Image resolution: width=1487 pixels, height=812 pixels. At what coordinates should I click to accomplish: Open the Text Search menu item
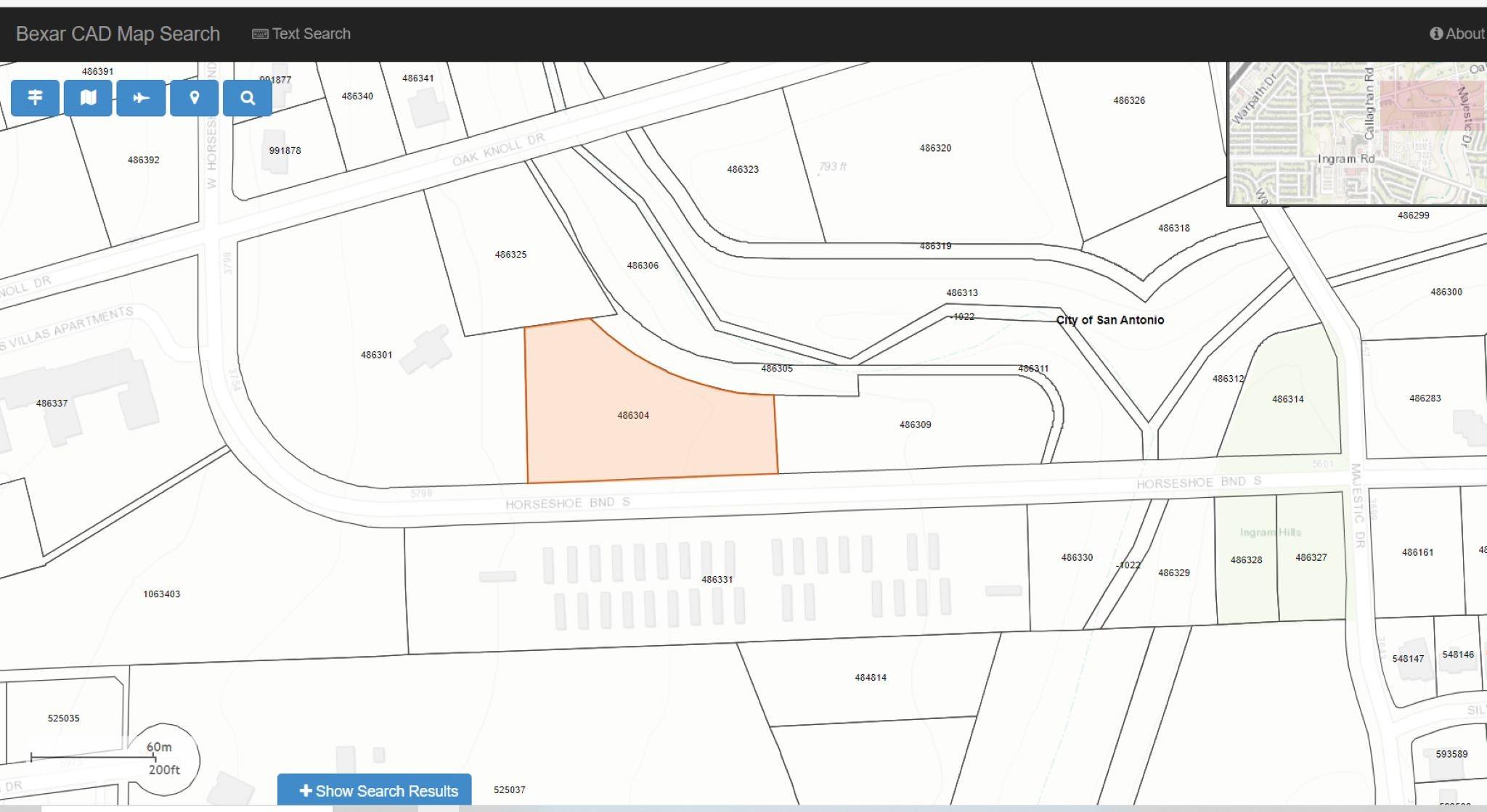click(311, 34)
